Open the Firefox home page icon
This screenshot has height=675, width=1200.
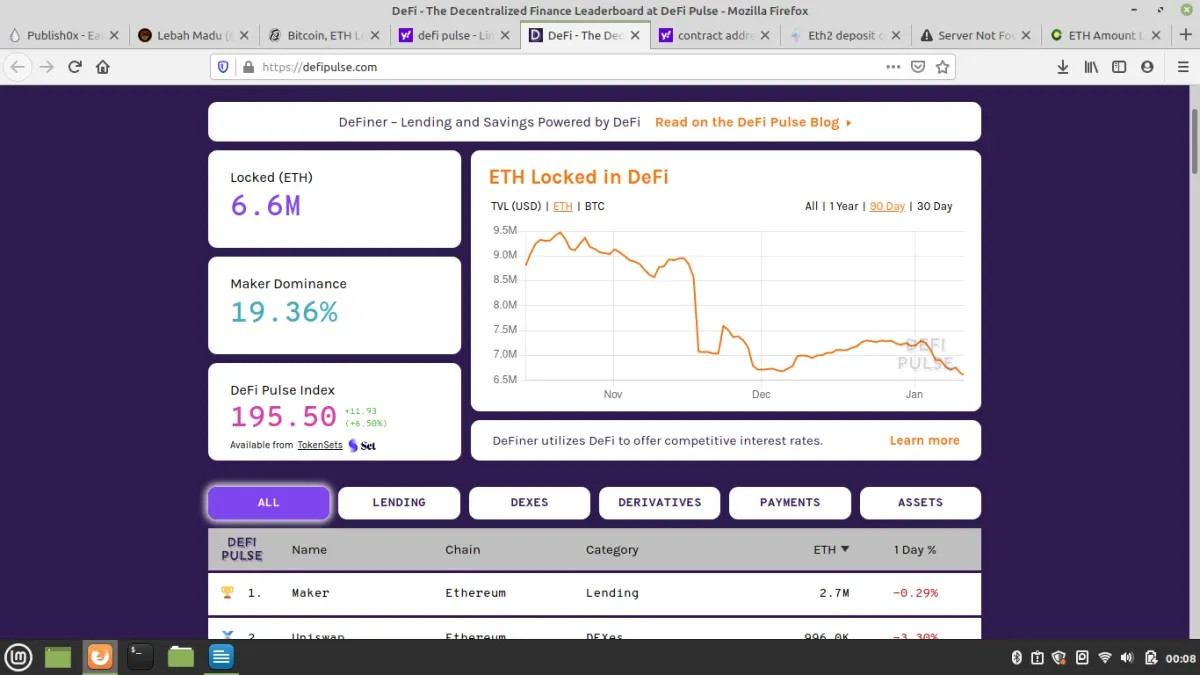103,67
